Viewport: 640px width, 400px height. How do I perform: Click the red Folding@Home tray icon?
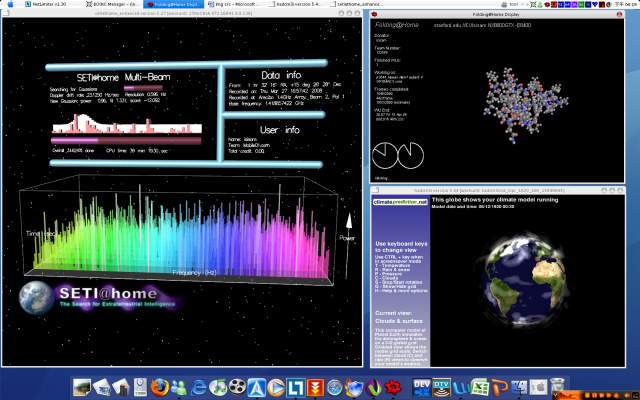click(547, 4)
